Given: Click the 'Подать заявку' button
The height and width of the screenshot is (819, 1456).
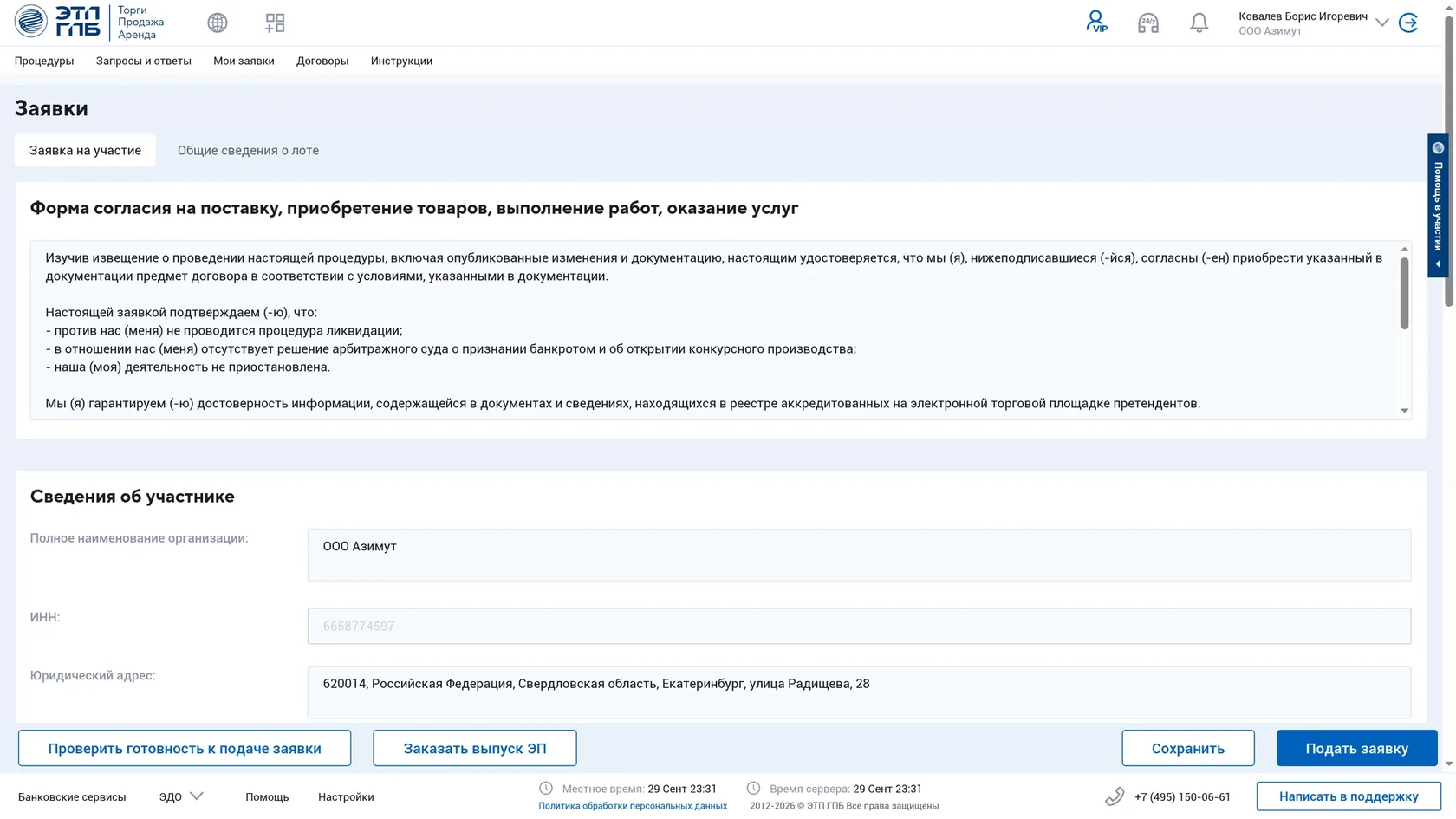Looking at the screenshot, I should point(1357,748).
